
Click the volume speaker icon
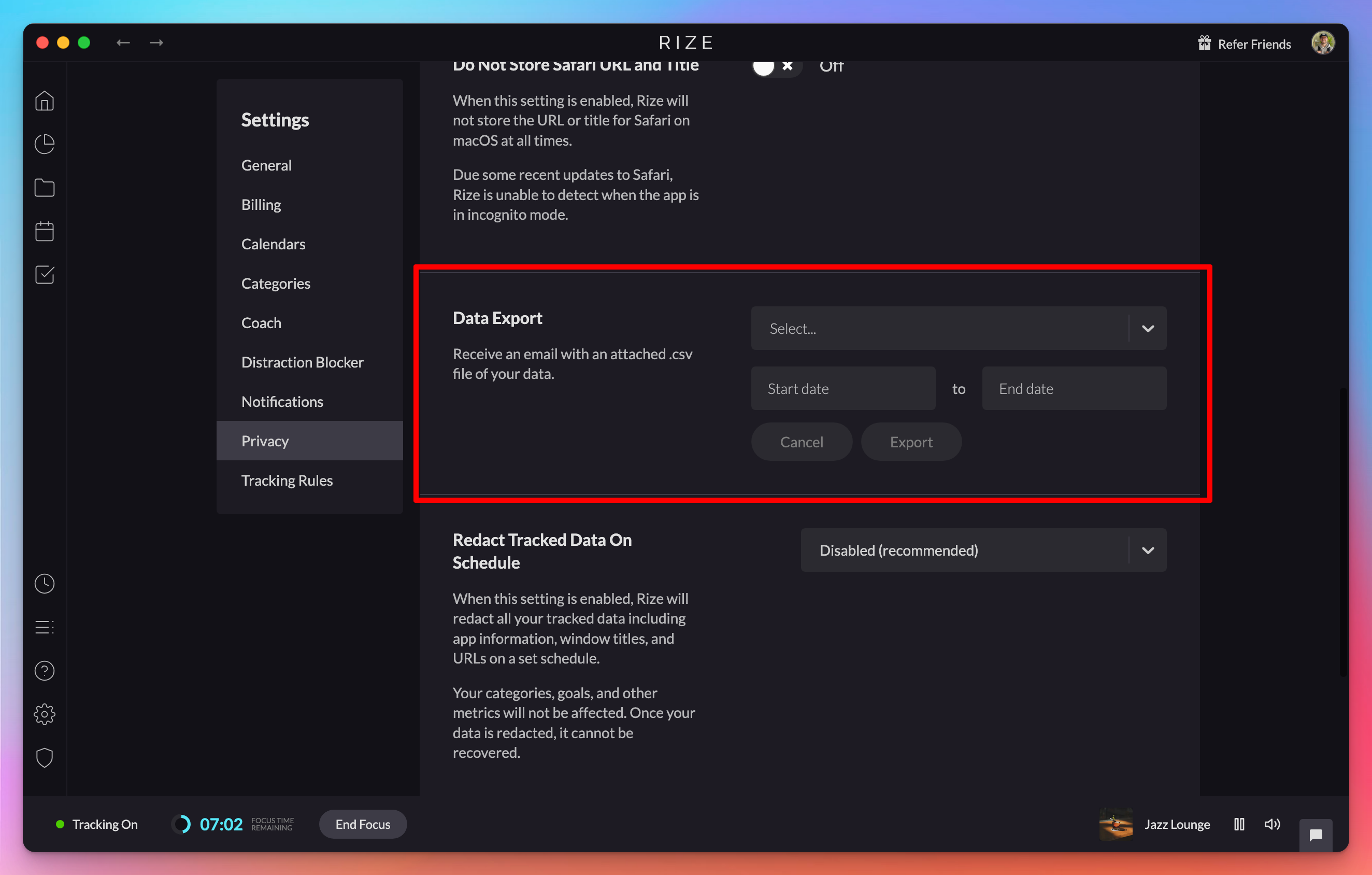click(1273, 824)
